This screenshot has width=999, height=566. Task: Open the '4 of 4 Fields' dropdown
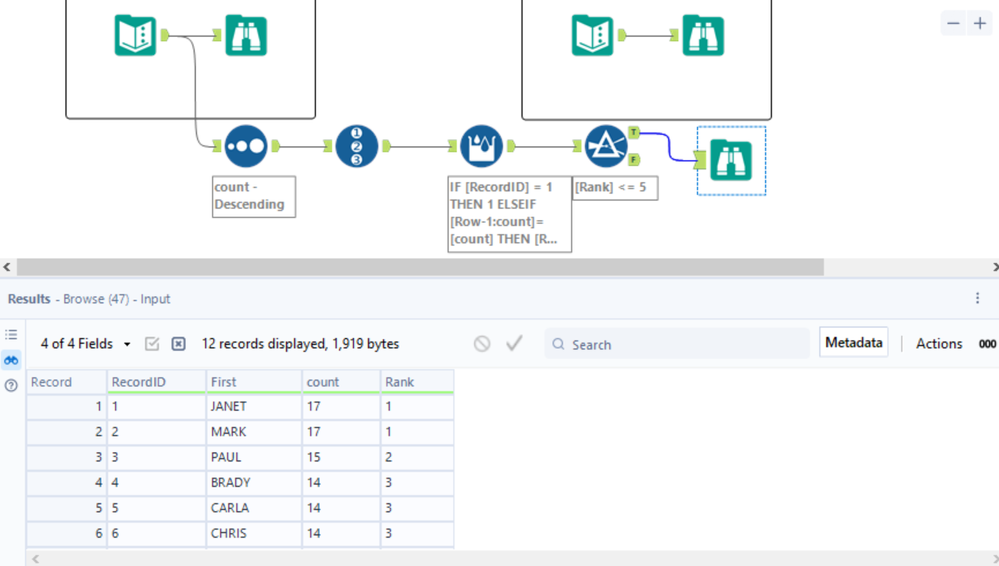86,344
